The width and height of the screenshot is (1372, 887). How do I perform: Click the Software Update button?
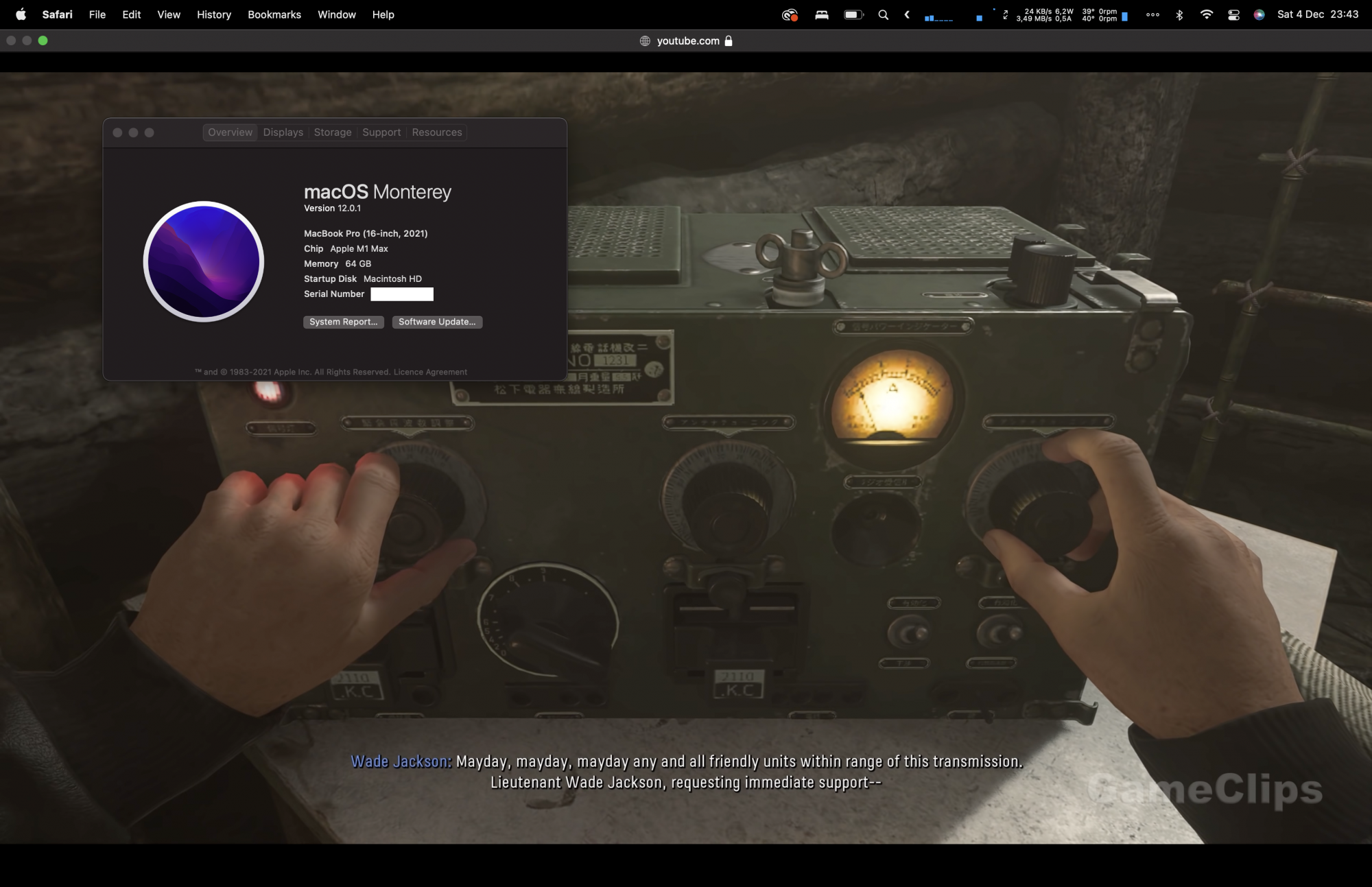click(x=437, y=322)
